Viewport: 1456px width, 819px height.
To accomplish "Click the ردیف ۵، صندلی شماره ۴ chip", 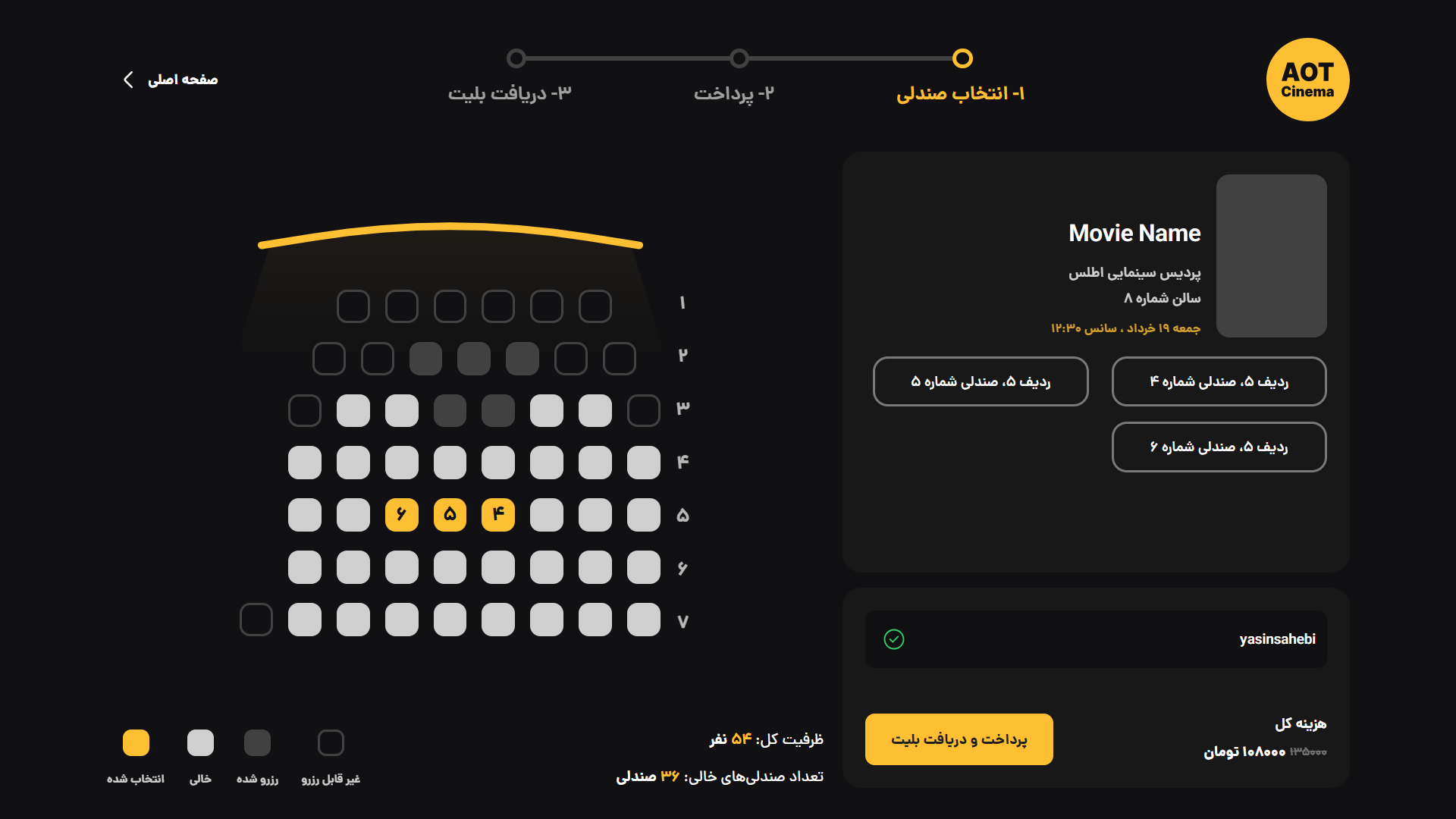I will point(1218,381).
